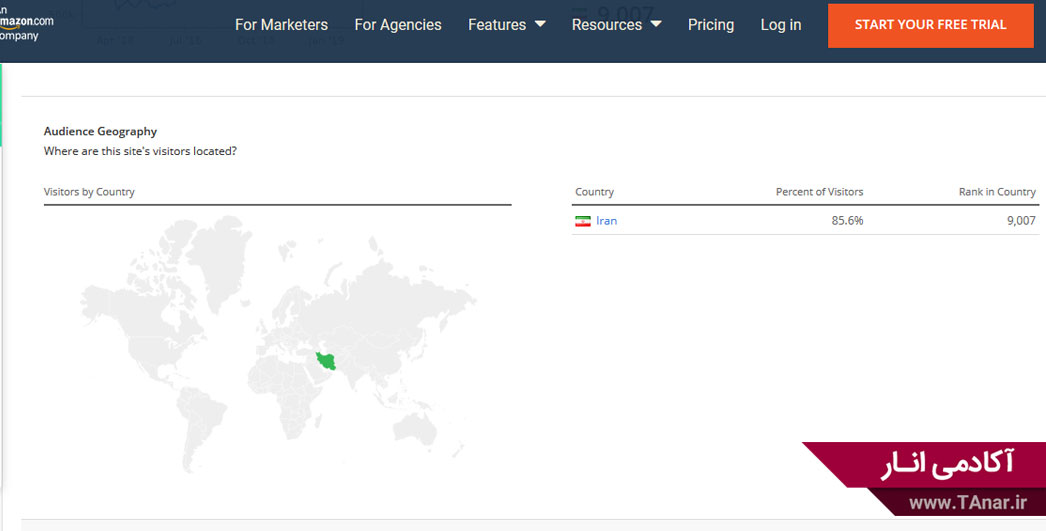
Task: Select the 9,007 rank value in table
Action: pos(1021,221)
